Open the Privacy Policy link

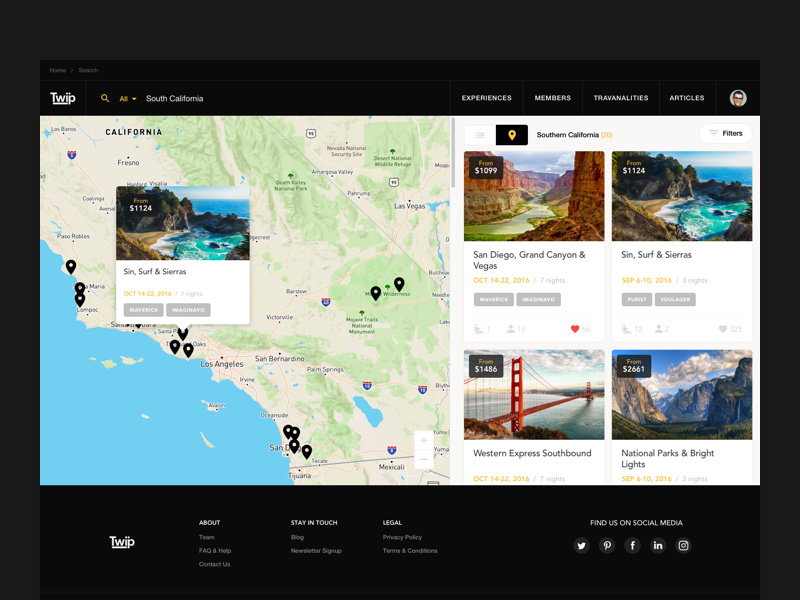[402, 537]
